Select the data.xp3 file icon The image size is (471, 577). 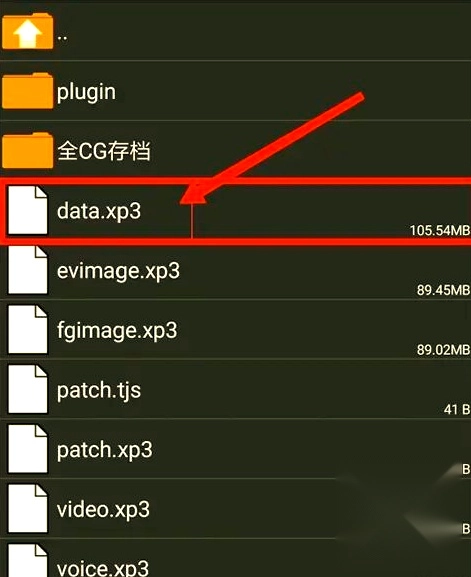point(28,210)
